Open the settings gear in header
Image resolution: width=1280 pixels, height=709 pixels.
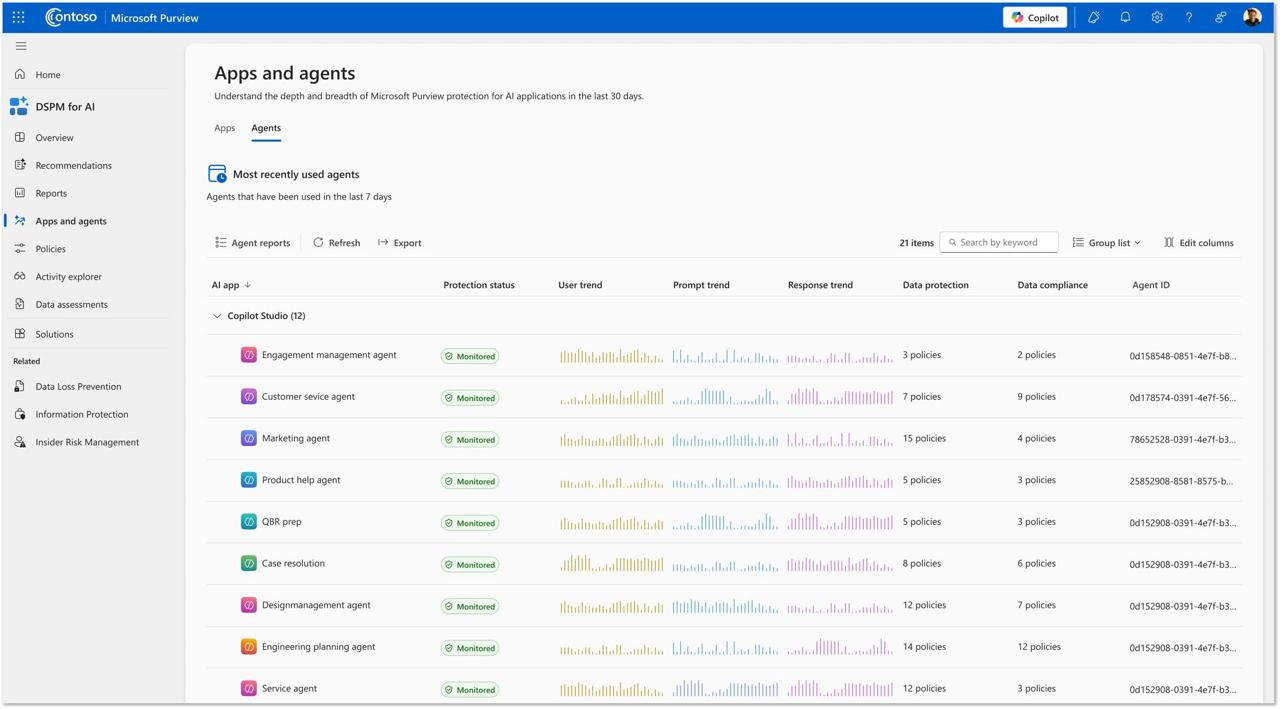(x=1157, y=17)
